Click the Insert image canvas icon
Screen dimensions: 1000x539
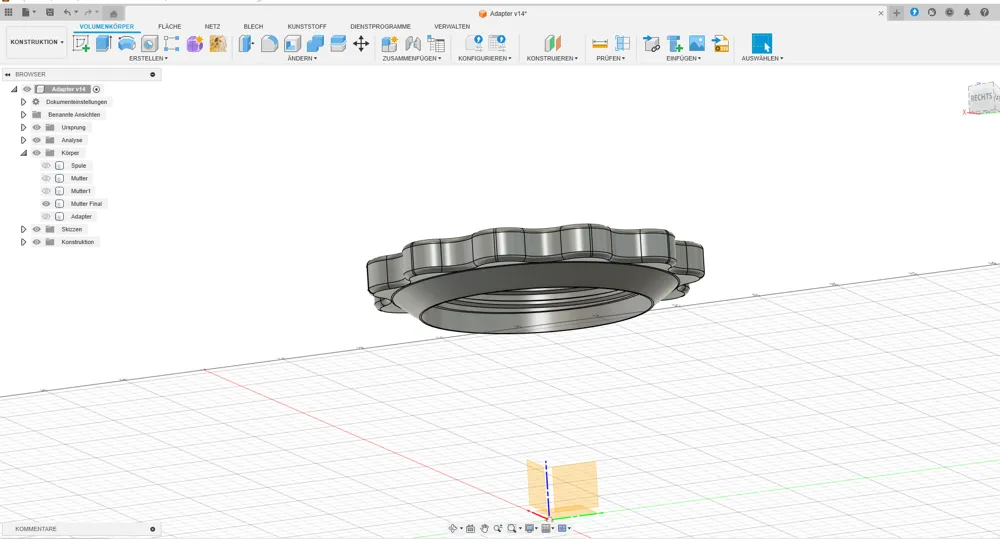point(697,43)
